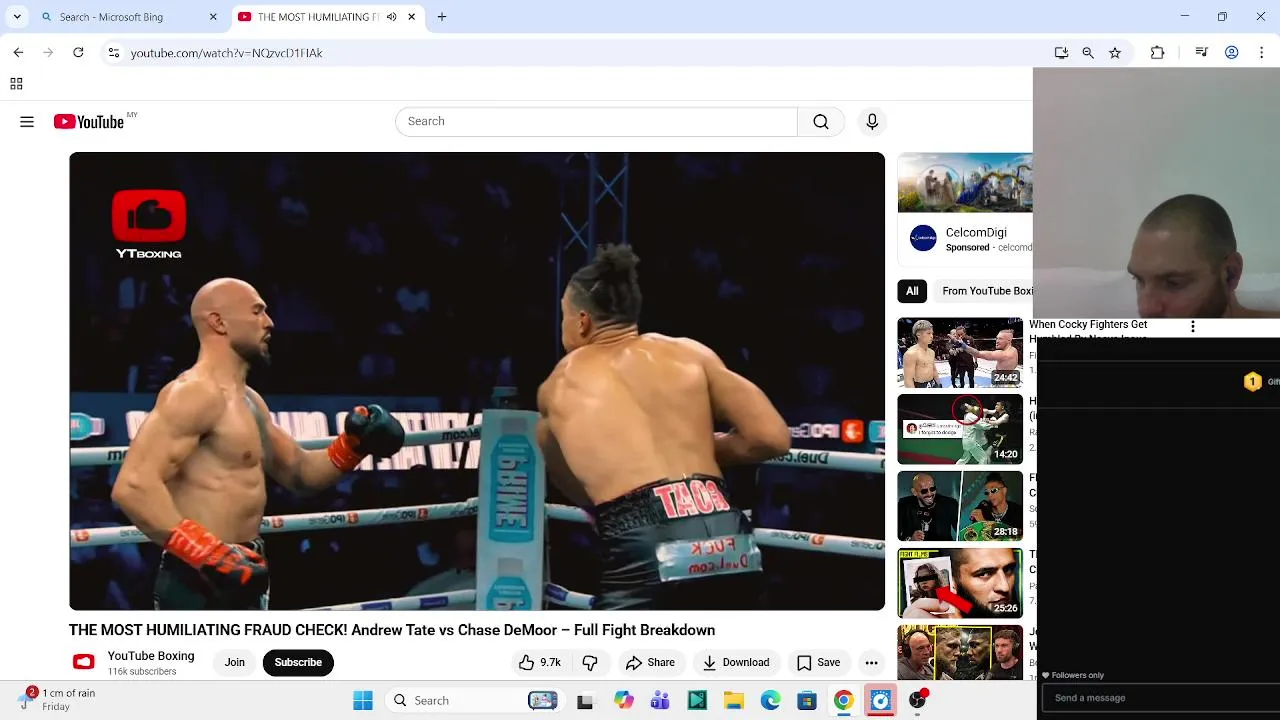Click the YouTube search magnifier button
This screenshot has width=1280, height=720.
click(x=821, y=121)
